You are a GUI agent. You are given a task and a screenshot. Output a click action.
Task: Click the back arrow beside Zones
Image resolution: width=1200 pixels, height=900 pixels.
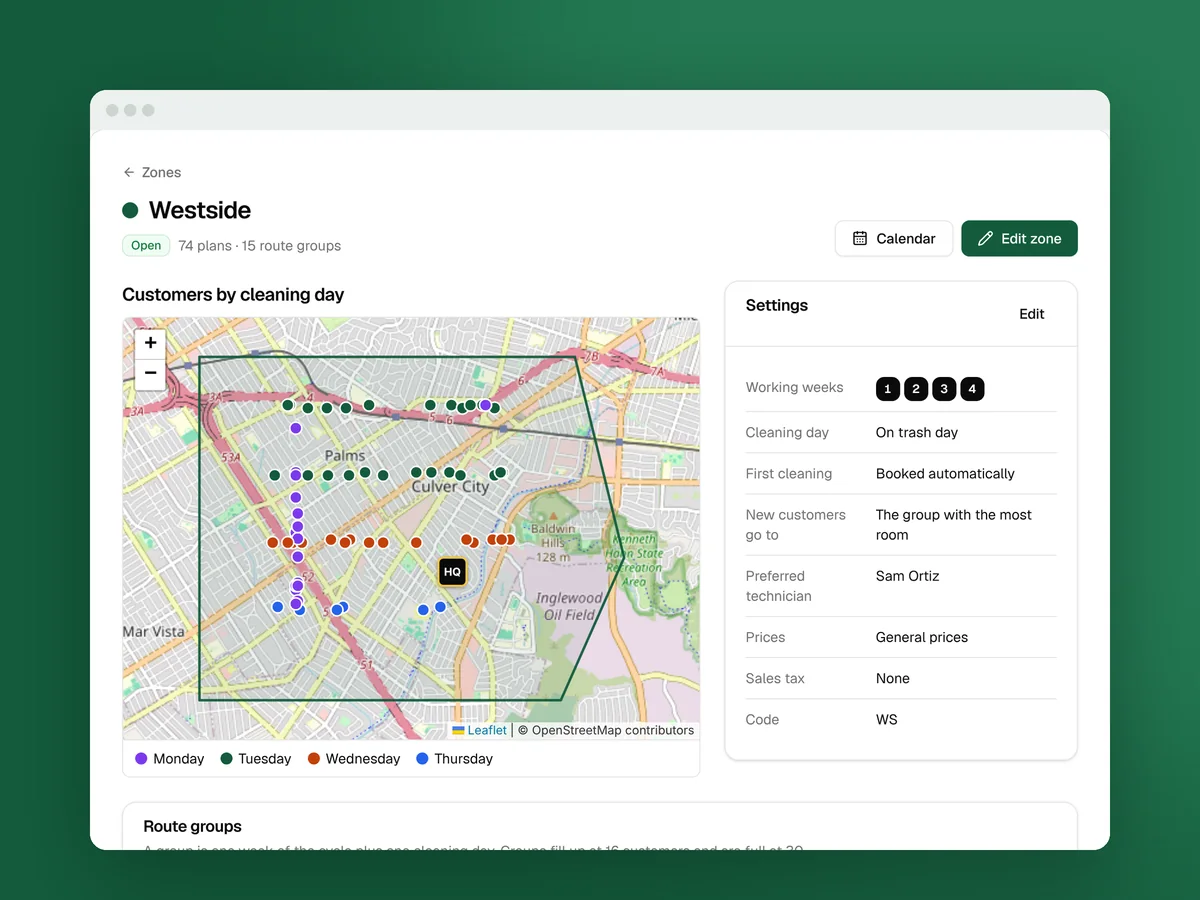click(129, 172)
